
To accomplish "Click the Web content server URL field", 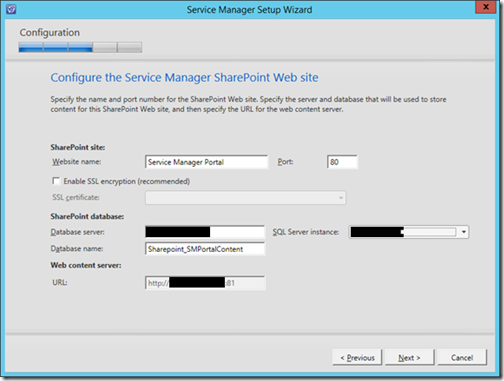I will pos(205,283).
